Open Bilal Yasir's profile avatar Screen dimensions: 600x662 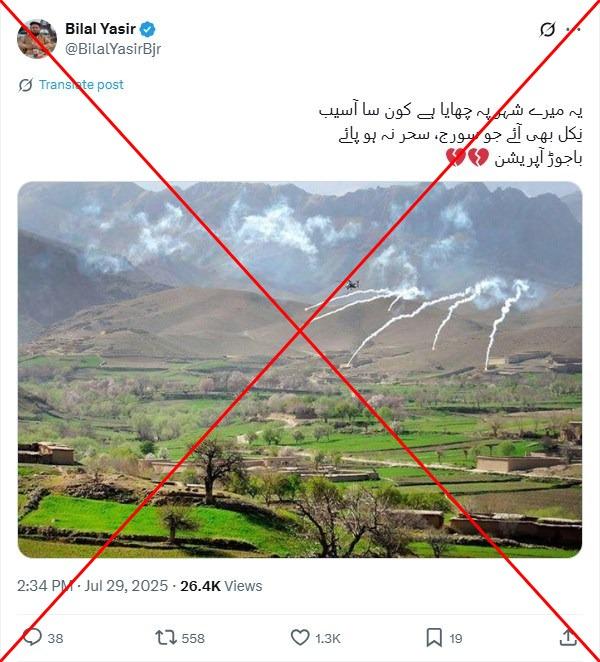(x=37, y=38)
